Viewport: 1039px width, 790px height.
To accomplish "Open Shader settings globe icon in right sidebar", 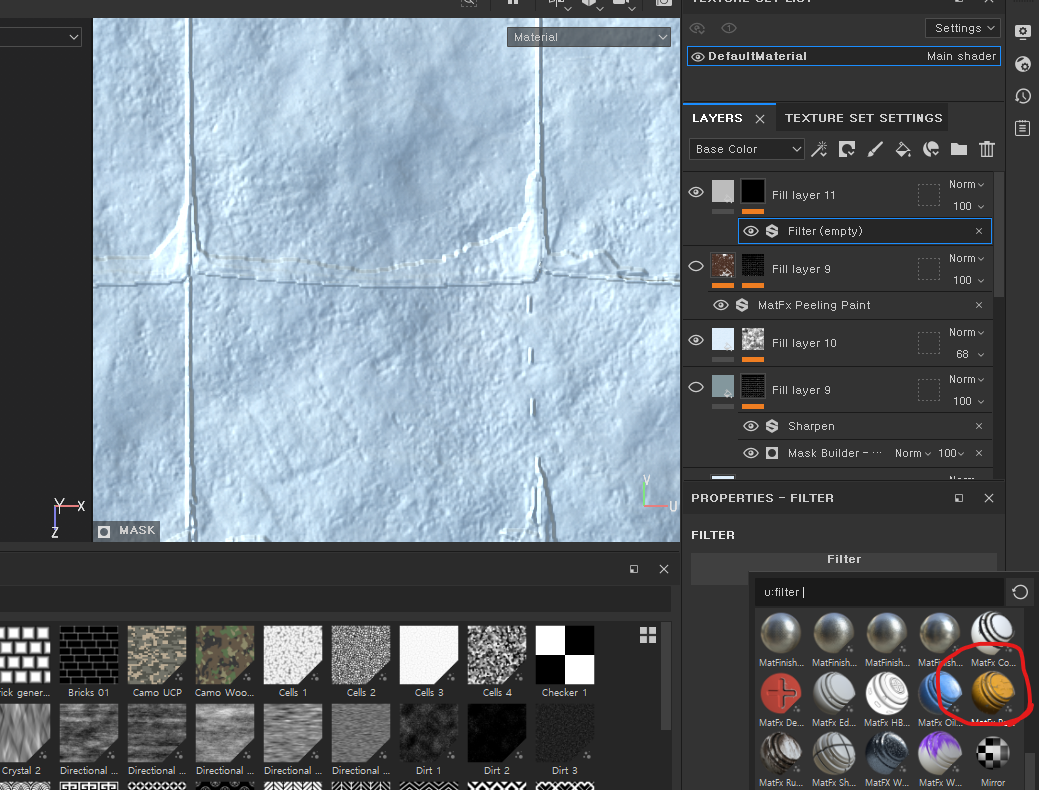I will (1022, 64).
